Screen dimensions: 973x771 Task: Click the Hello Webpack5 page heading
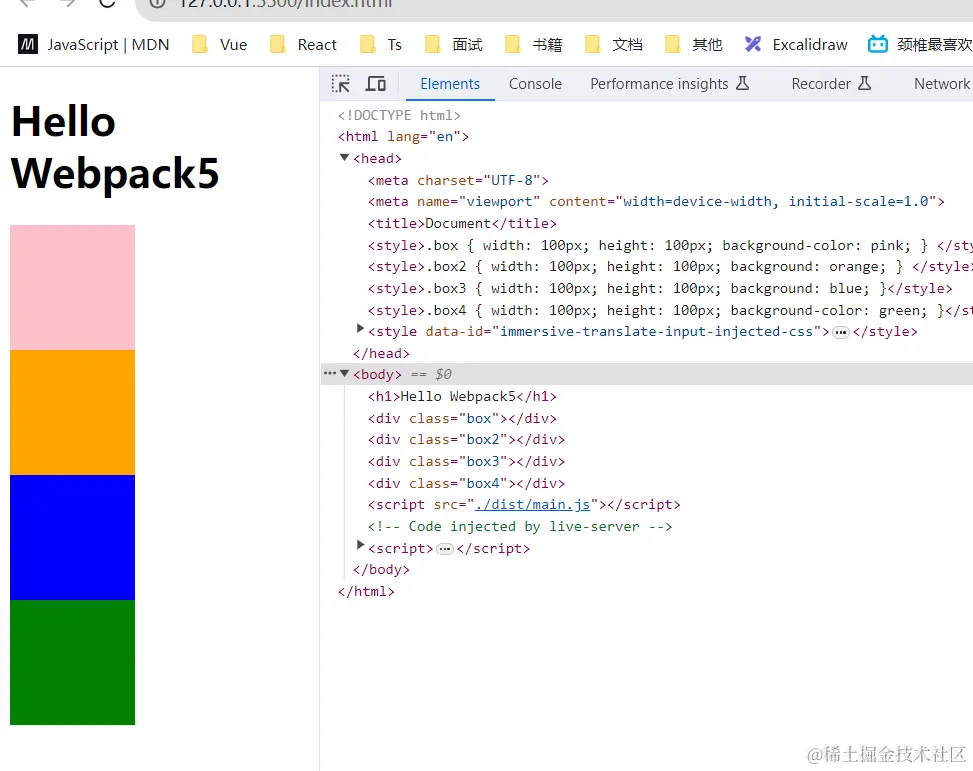pyautogui.click(x=115, y=147)
